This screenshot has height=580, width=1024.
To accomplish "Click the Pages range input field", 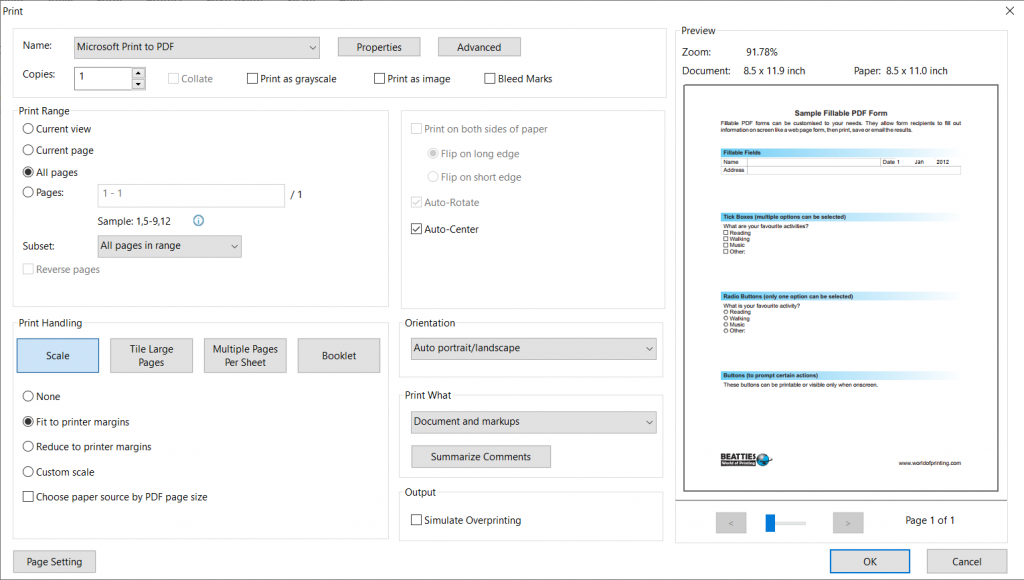I will tap(191, 194).
